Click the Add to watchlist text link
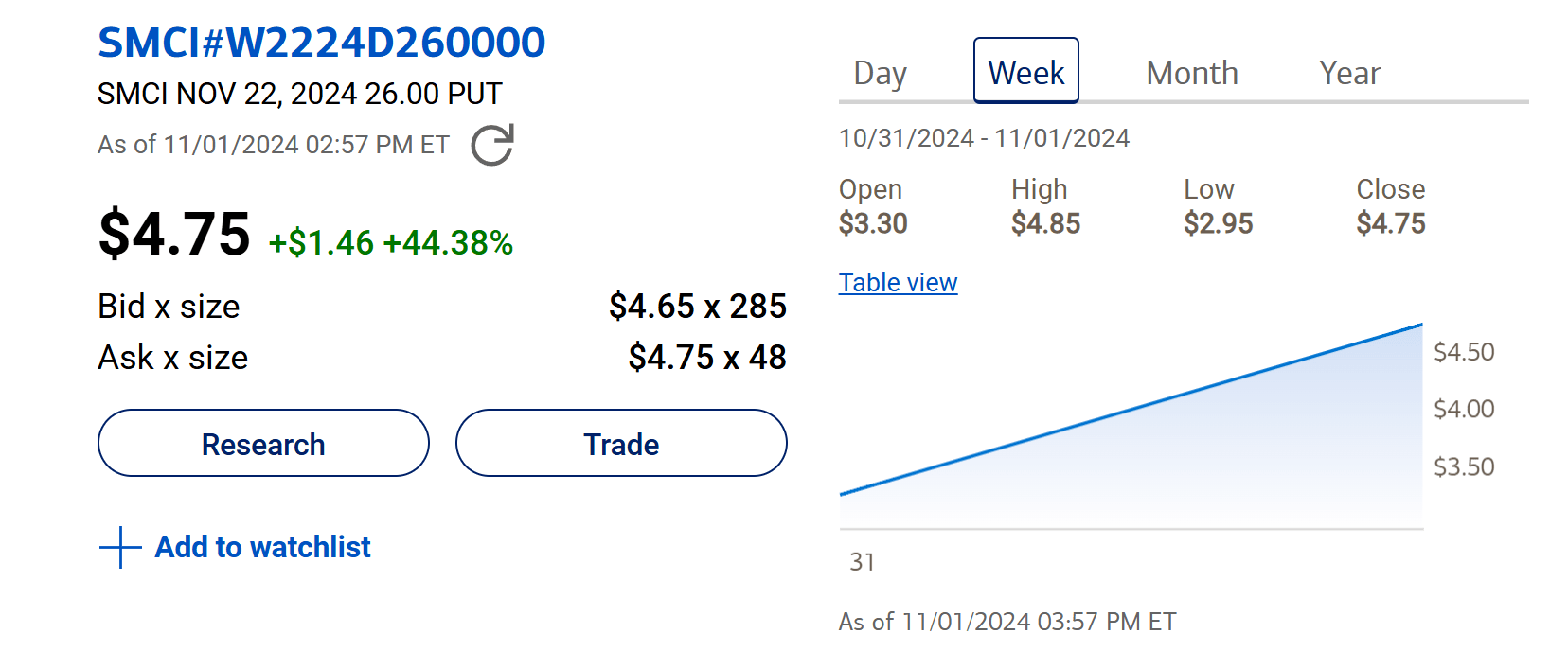The height and width of the screenshot is (651, 1568). pos(262,547)
